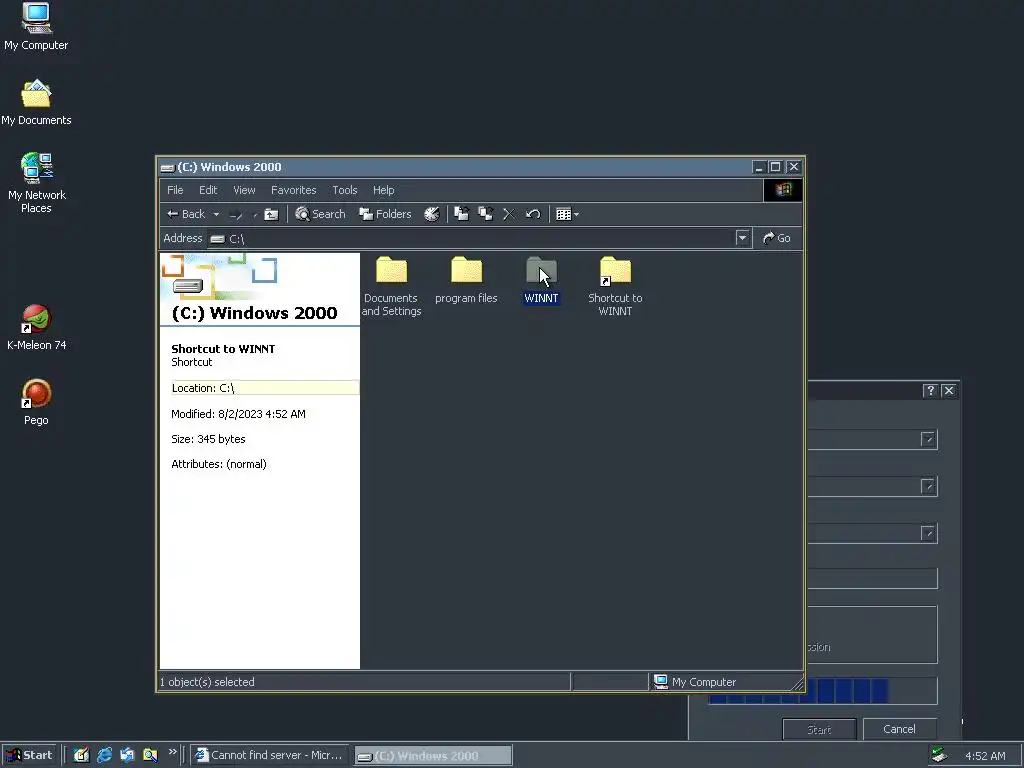This screenshot has height=768, width=1024.
Task: Launch Internet Explorer from quick launch
Action: tap(104, 755)
